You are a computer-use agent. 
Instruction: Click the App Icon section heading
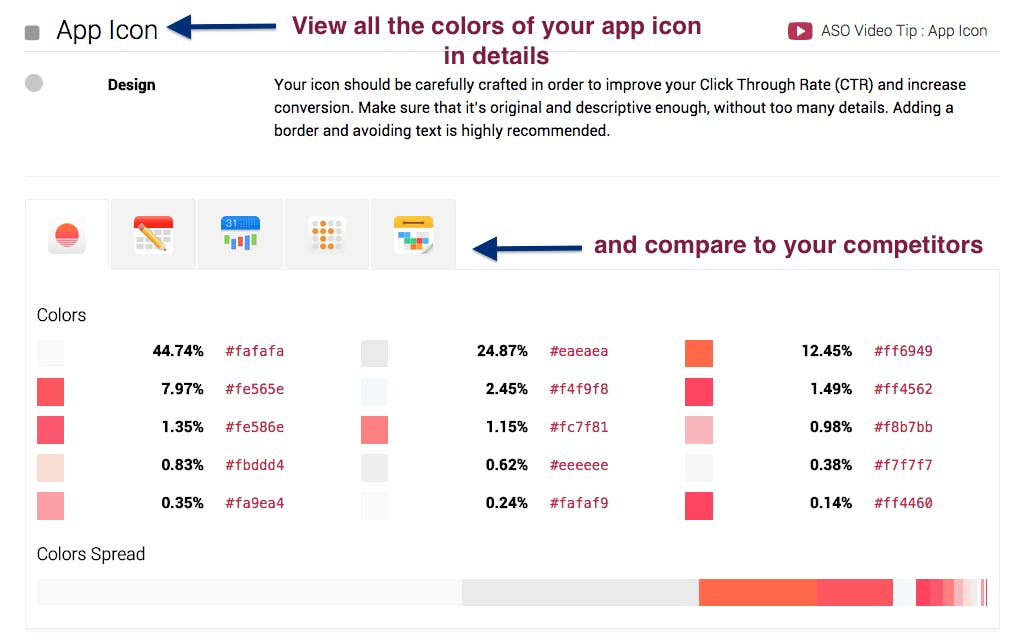point(107,30)
